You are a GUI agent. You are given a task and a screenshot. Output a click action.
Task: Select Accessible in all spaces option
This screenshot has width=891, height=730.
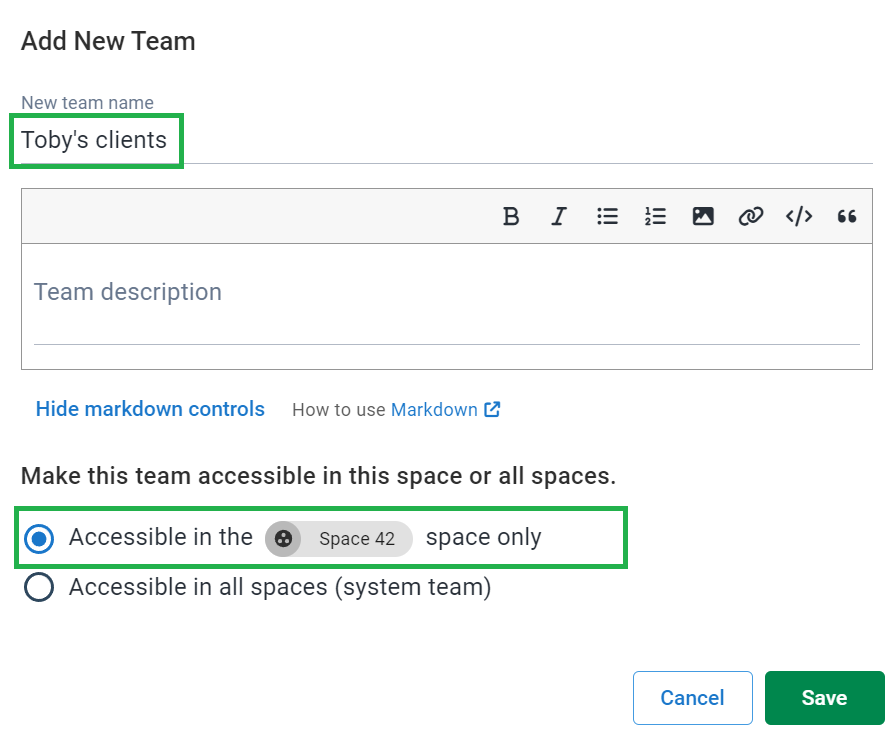[x=39, y=587]
